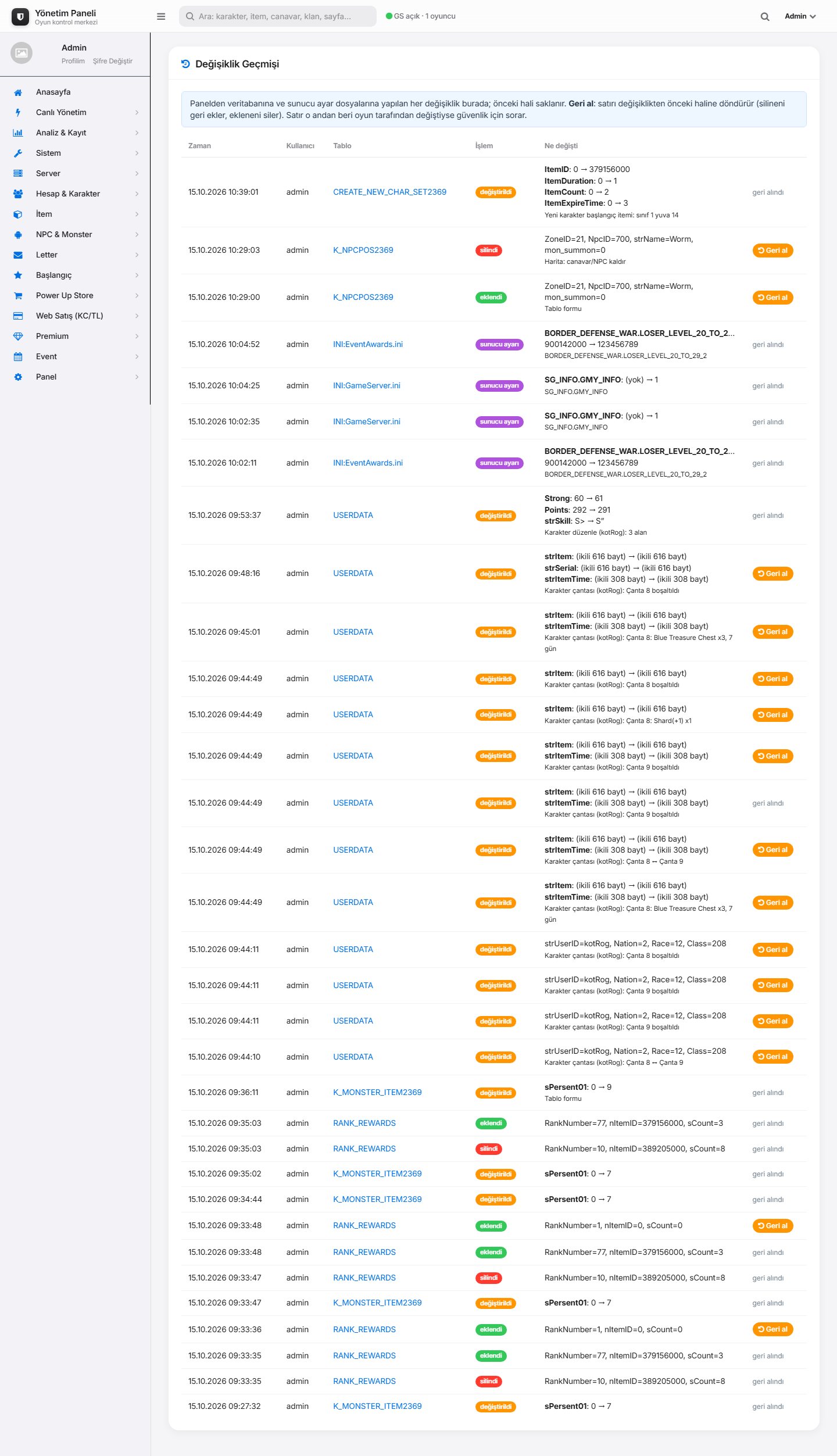Open INI:EventAwards.ini link at 10:04:52

(x=368, y=345)
